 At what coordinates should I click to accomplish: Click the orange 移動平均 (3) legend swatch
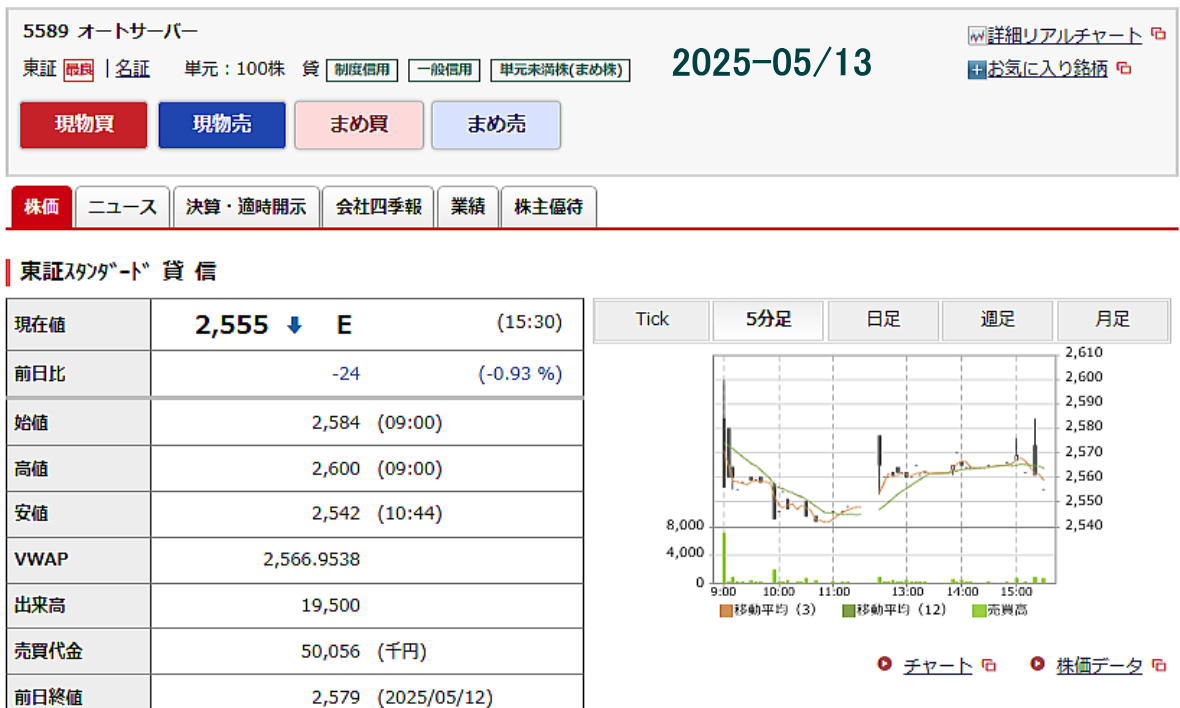(726, 610)
